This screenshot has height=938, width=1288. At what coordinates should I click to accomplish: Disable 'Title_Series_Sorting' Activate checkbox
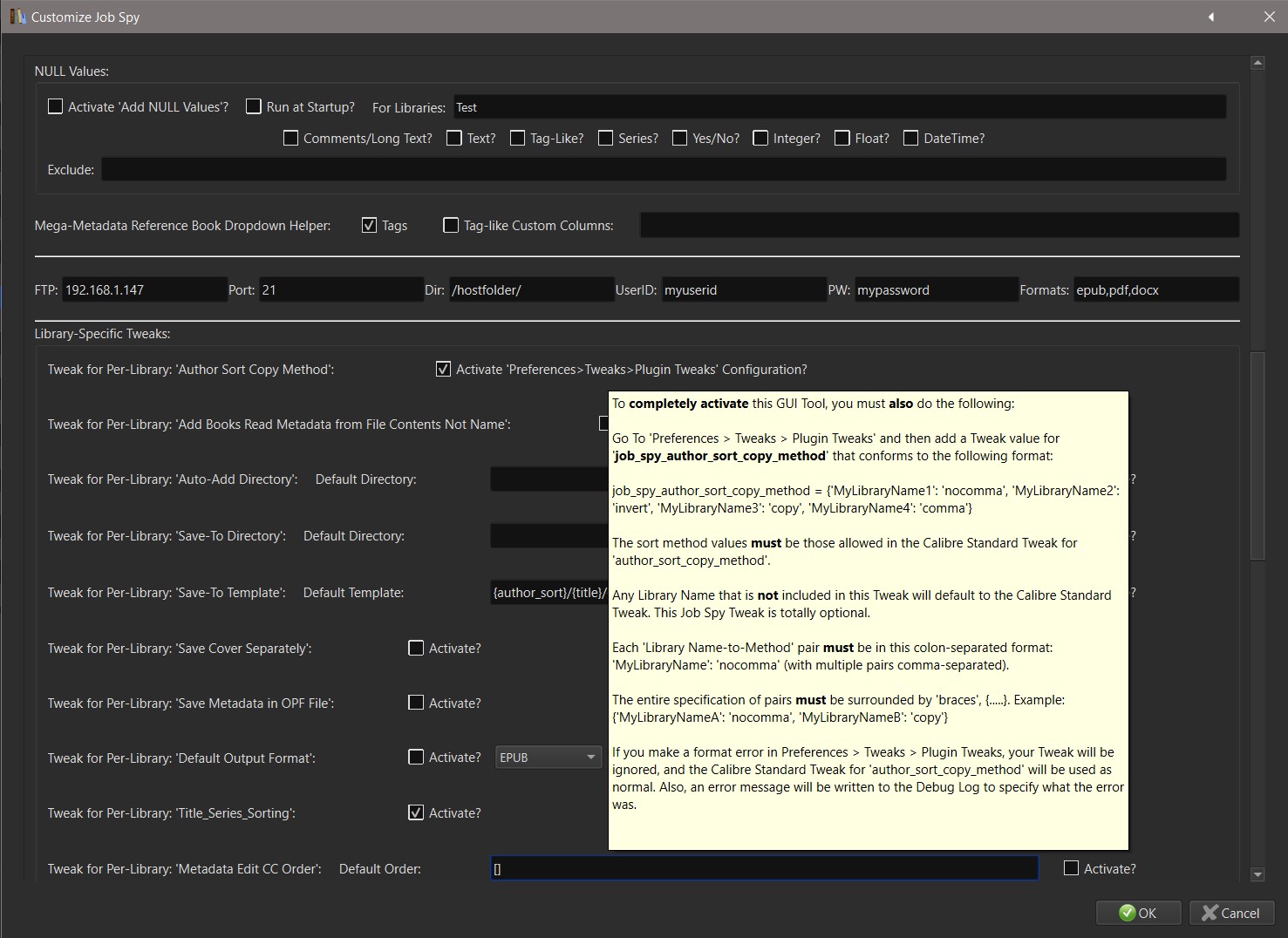pos(416,813)
